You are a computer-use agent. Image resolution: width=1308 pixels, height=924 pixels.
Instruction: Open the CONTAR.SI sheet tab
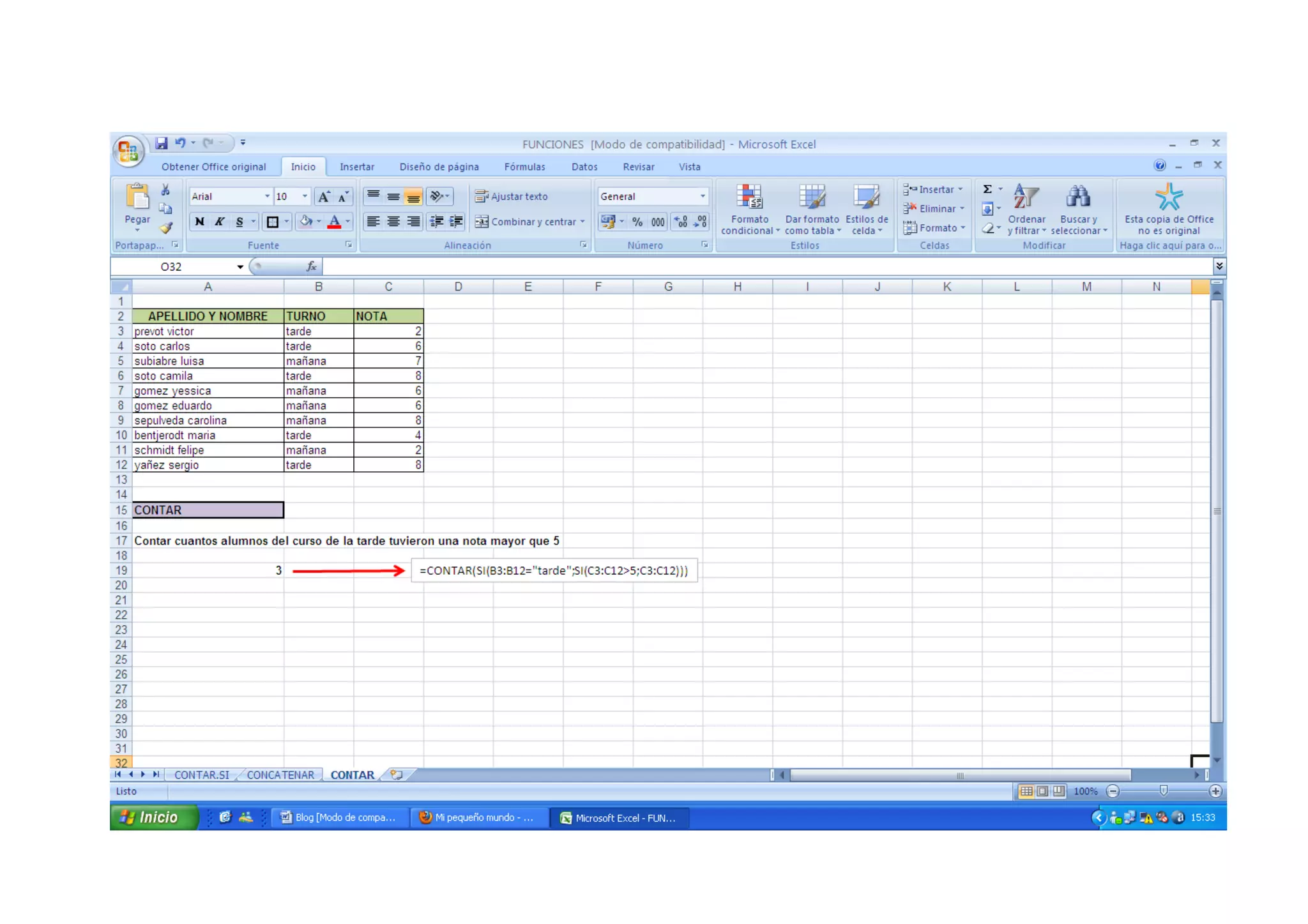coord(201,775)
